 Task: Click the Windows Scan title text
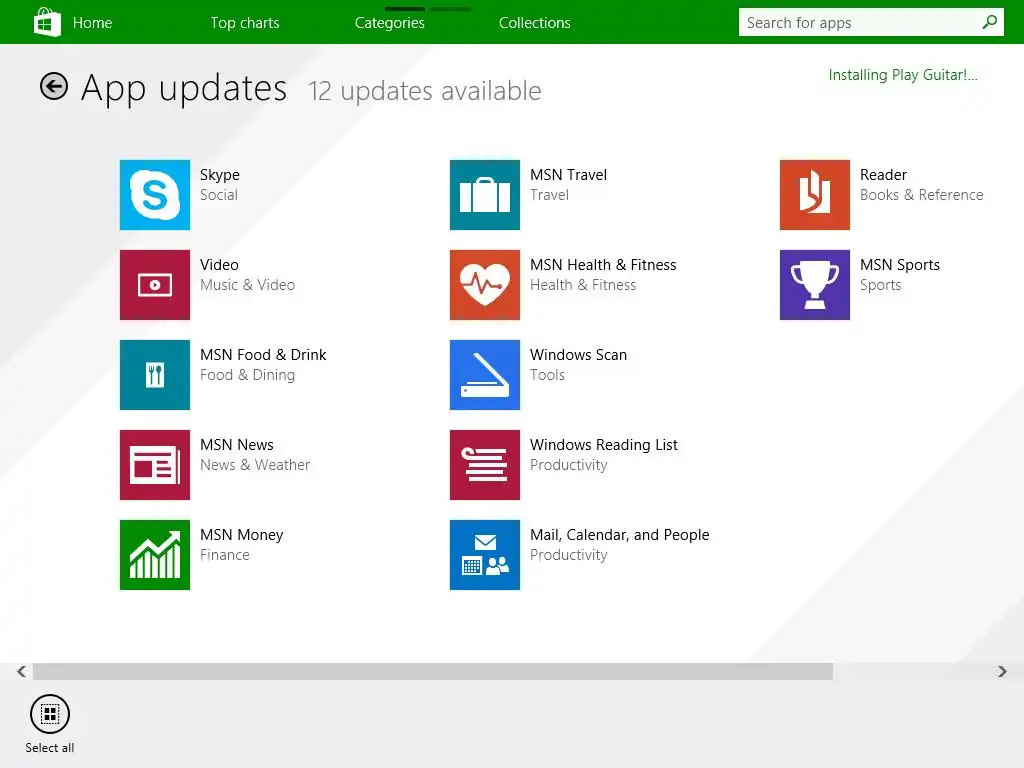[578, 355]
